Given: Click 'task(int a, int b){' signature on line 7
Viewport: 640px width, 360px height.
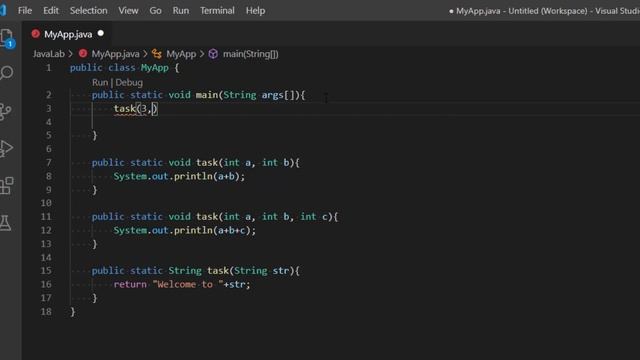Looking at the screenshot, I should point(248,162).
